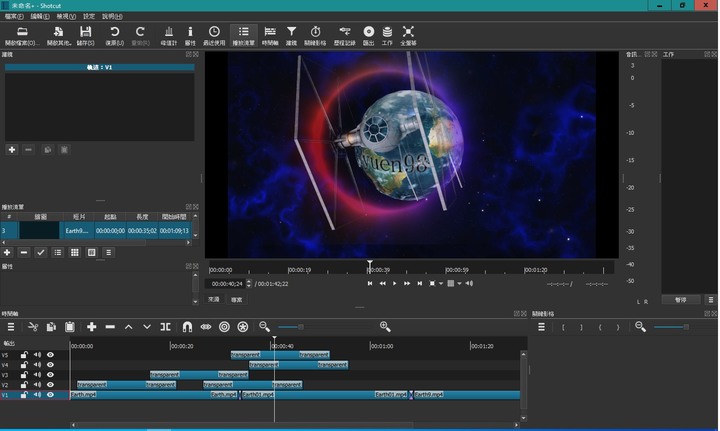Hide track V4 with its eye icon

pos(51,365)
